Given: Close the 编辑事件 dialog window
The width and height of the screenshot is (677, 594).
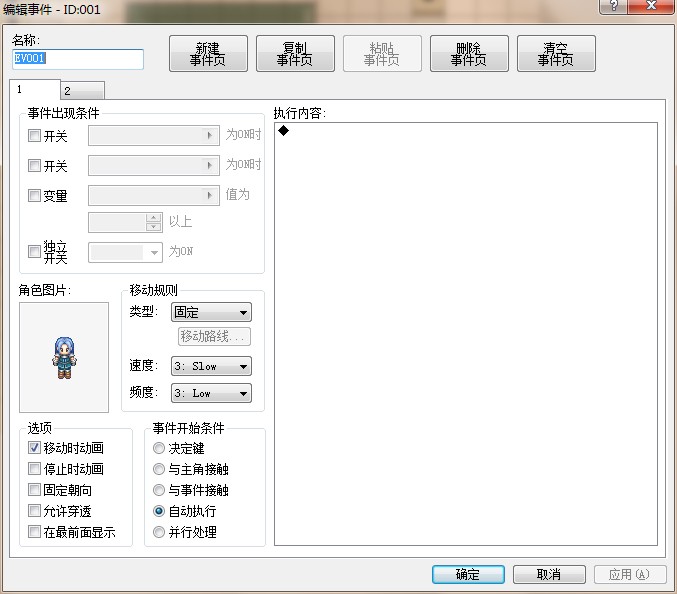Looking at the screenshot, I should [651, 6].
